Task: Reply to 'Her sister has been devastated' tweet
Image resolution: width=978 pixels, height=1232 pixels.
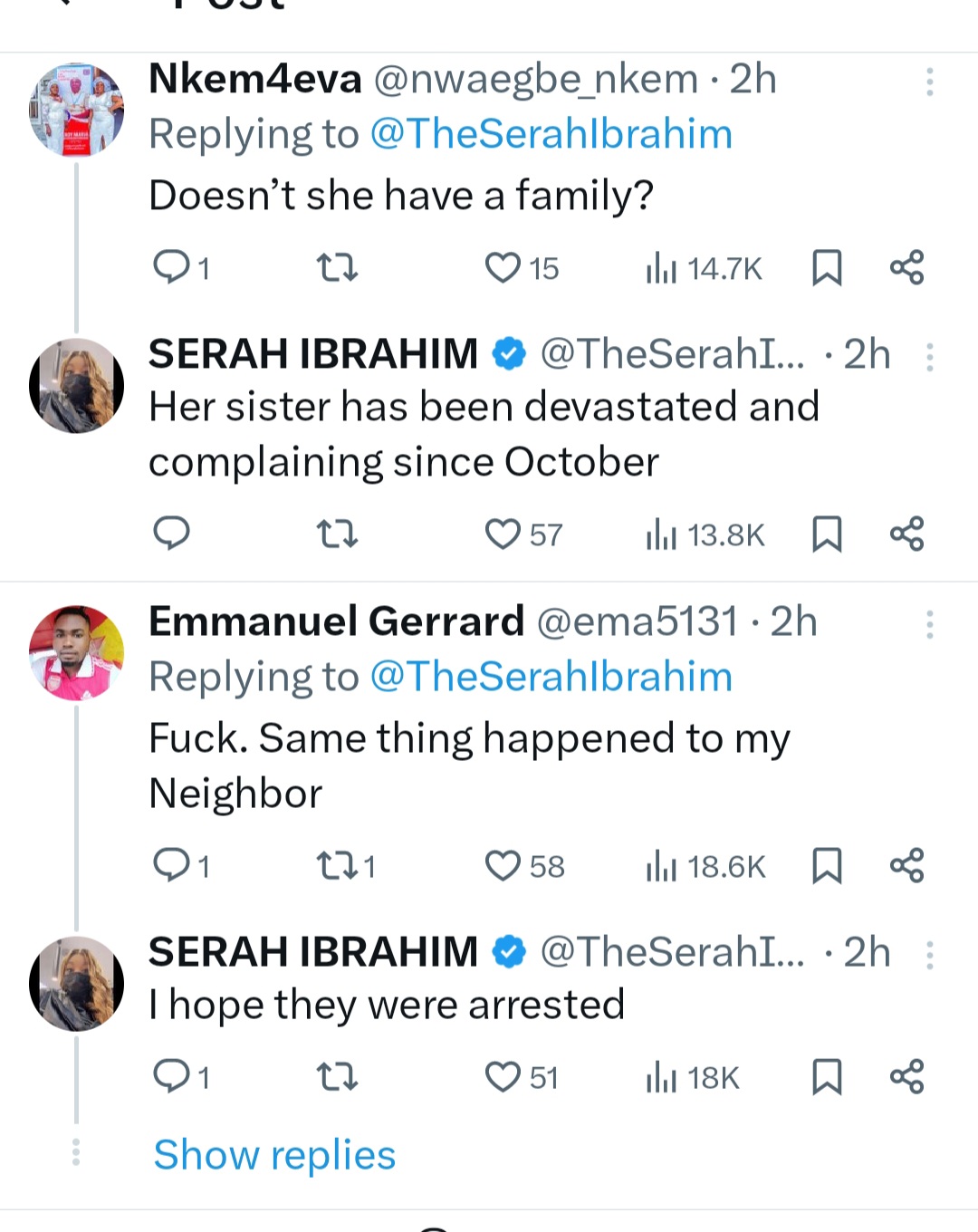Action: pos(172,534)
